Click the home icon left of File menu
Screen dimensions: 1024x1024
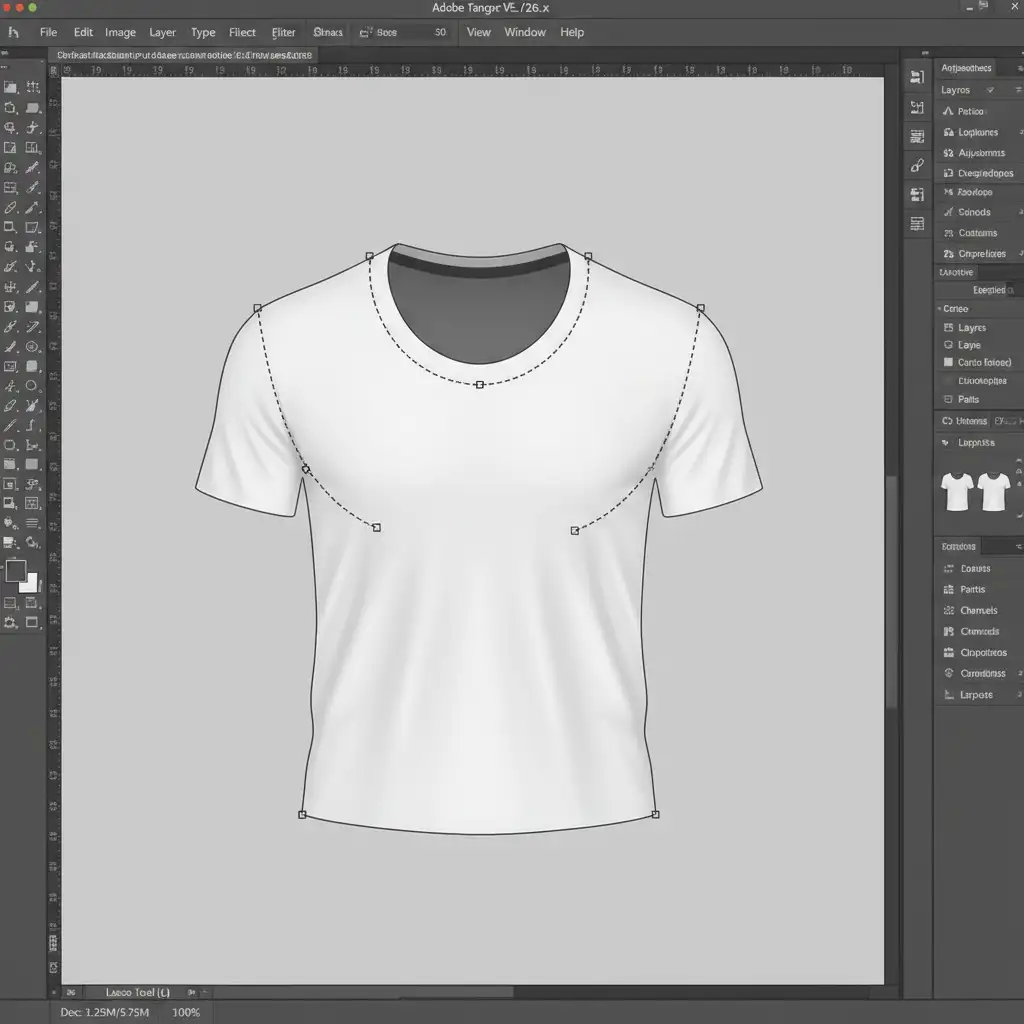click(x=14, y=32)
